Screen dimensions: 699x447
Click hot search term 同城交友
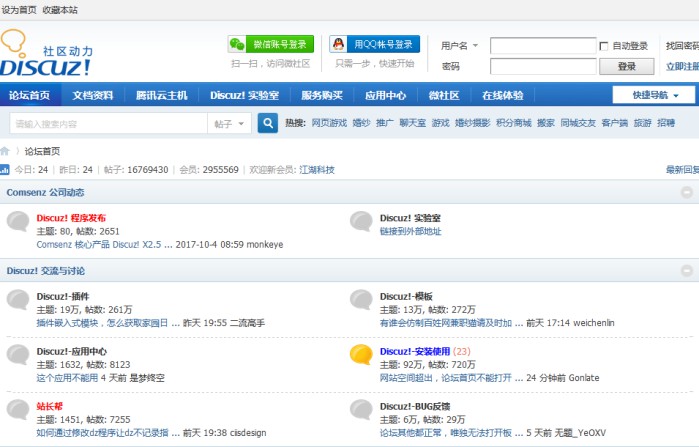578,123
